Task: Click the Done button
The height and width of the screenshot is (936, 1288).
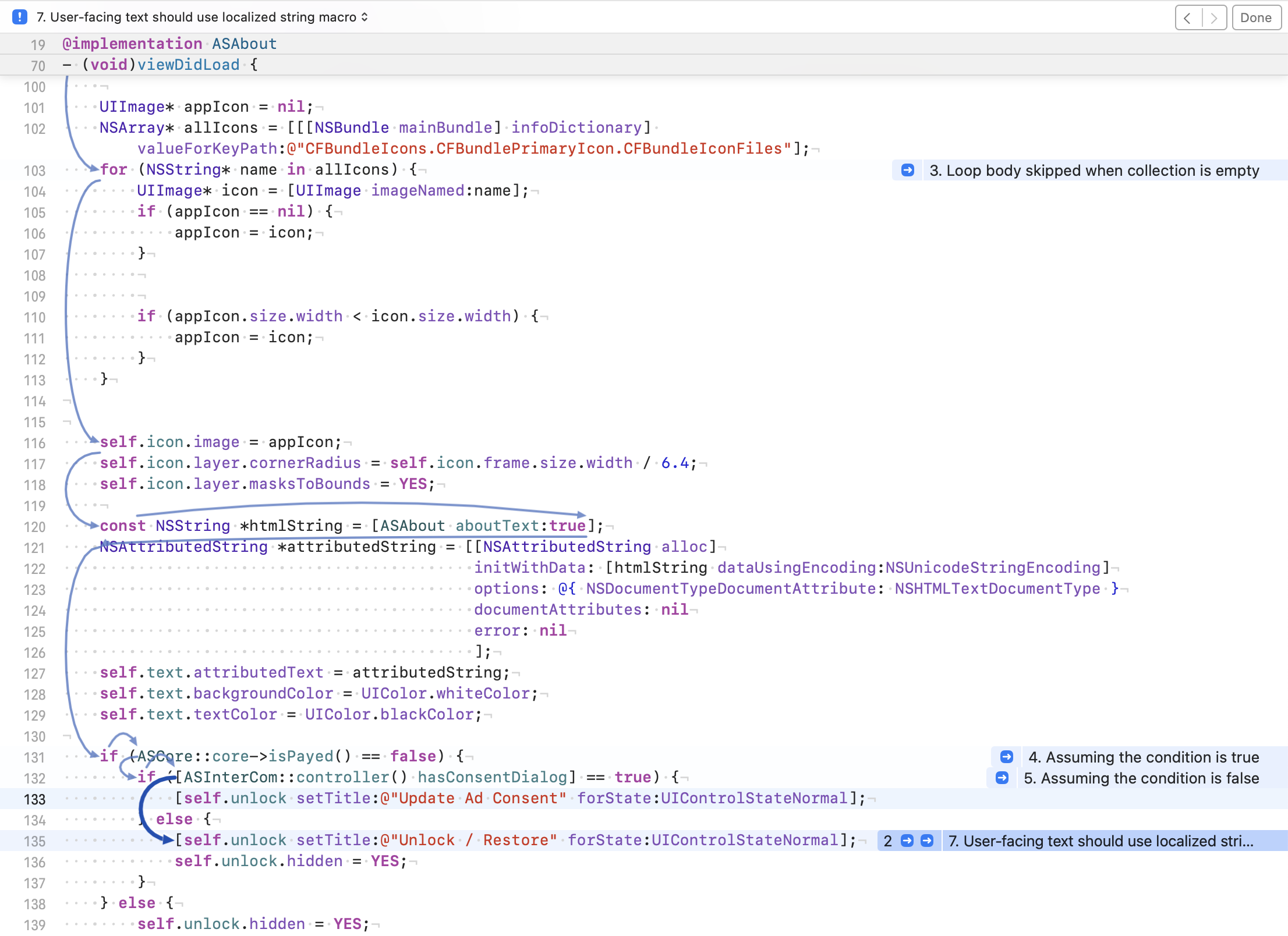Action: (1256, 17)
